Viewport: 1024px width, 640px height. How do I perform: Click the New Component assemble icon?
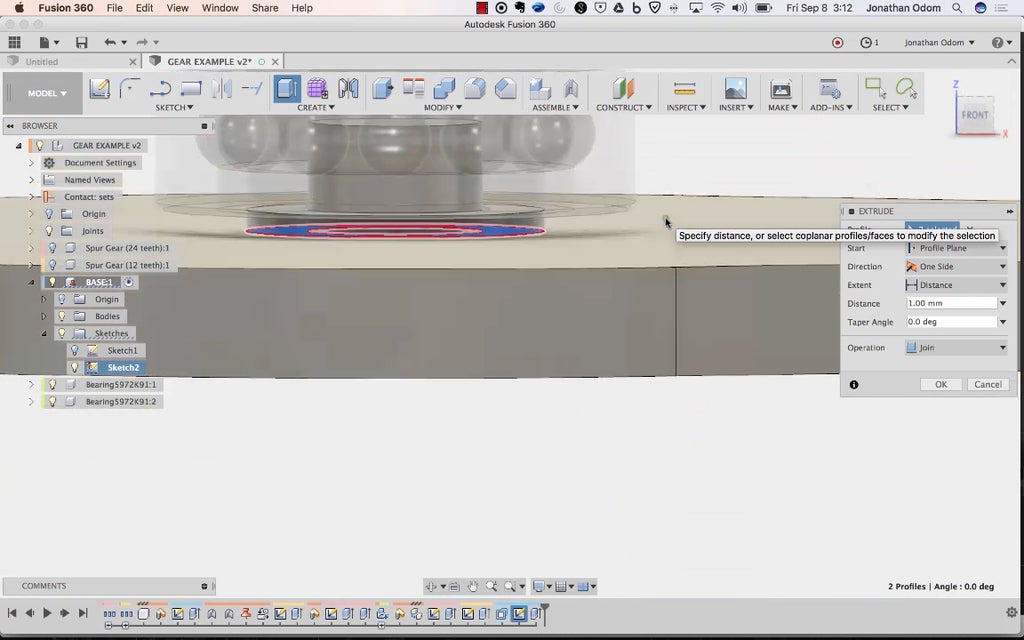click(x=539, y=88)
